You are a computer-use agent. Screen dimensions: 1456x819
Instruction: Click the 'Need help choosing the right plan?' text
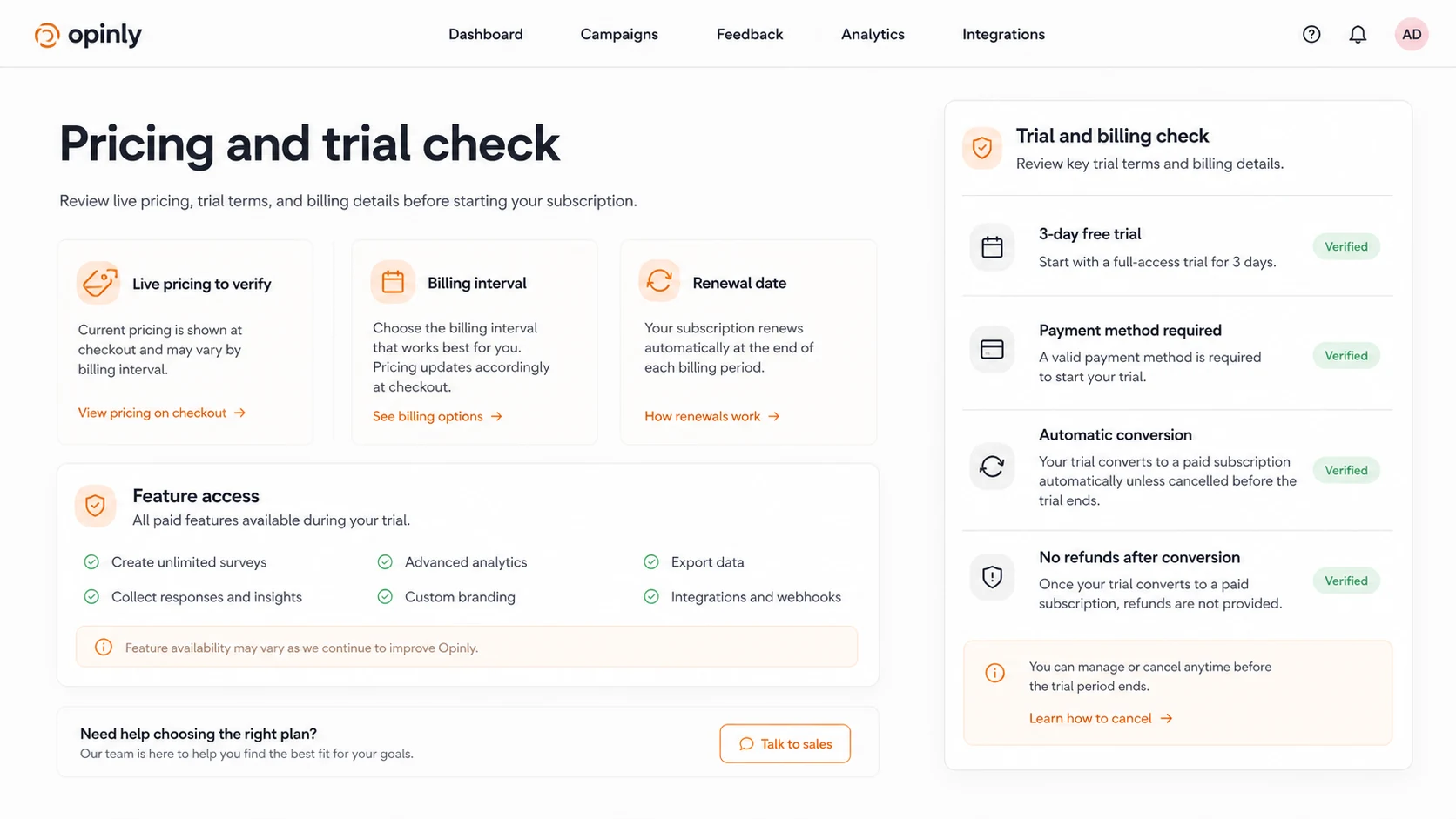click(x=199, y=734)
